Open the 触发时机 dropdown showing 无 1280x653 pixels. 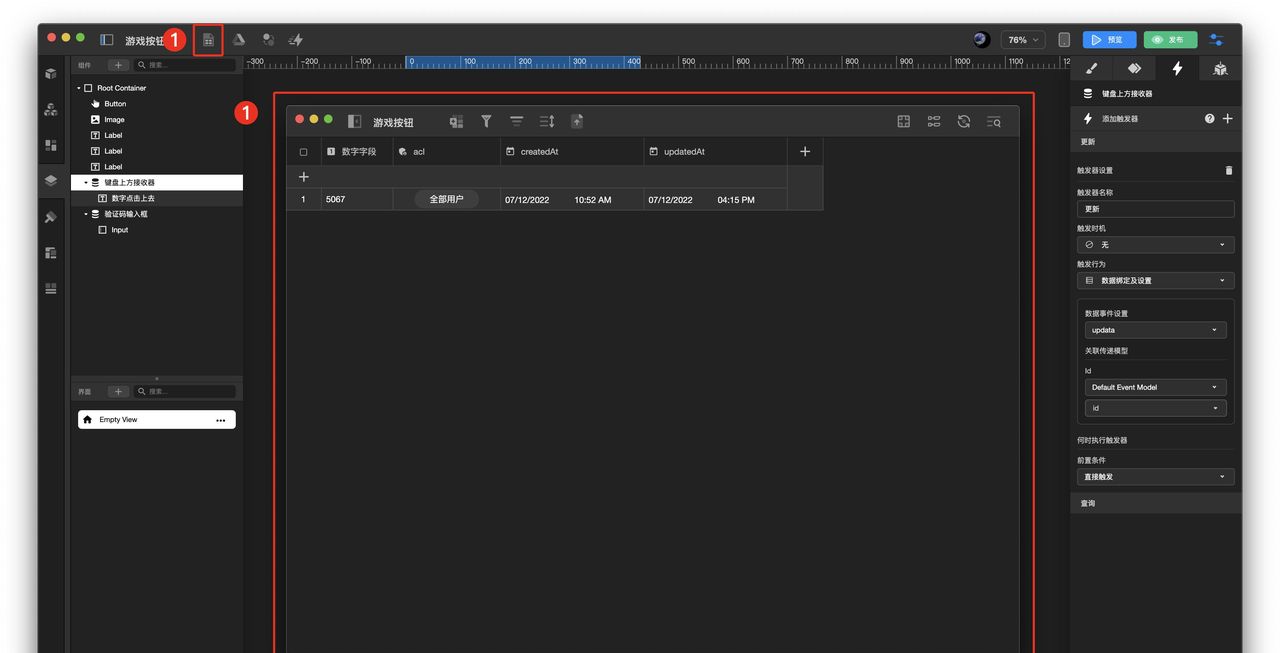[x=1156, y=245]
